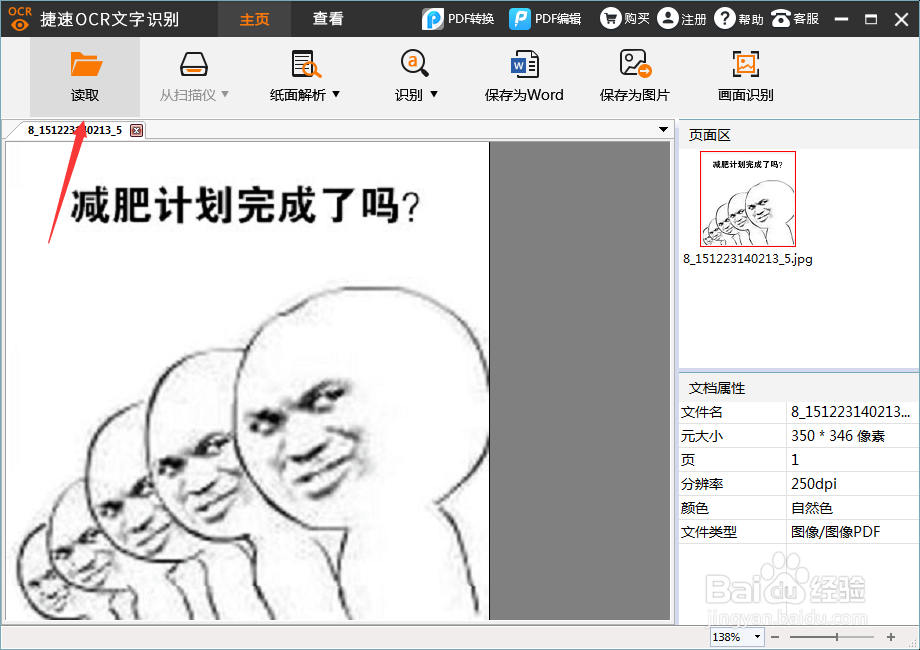Click the 元大小 property label
This screenshot has width=920, height=650.
click(x=702, y=436)
